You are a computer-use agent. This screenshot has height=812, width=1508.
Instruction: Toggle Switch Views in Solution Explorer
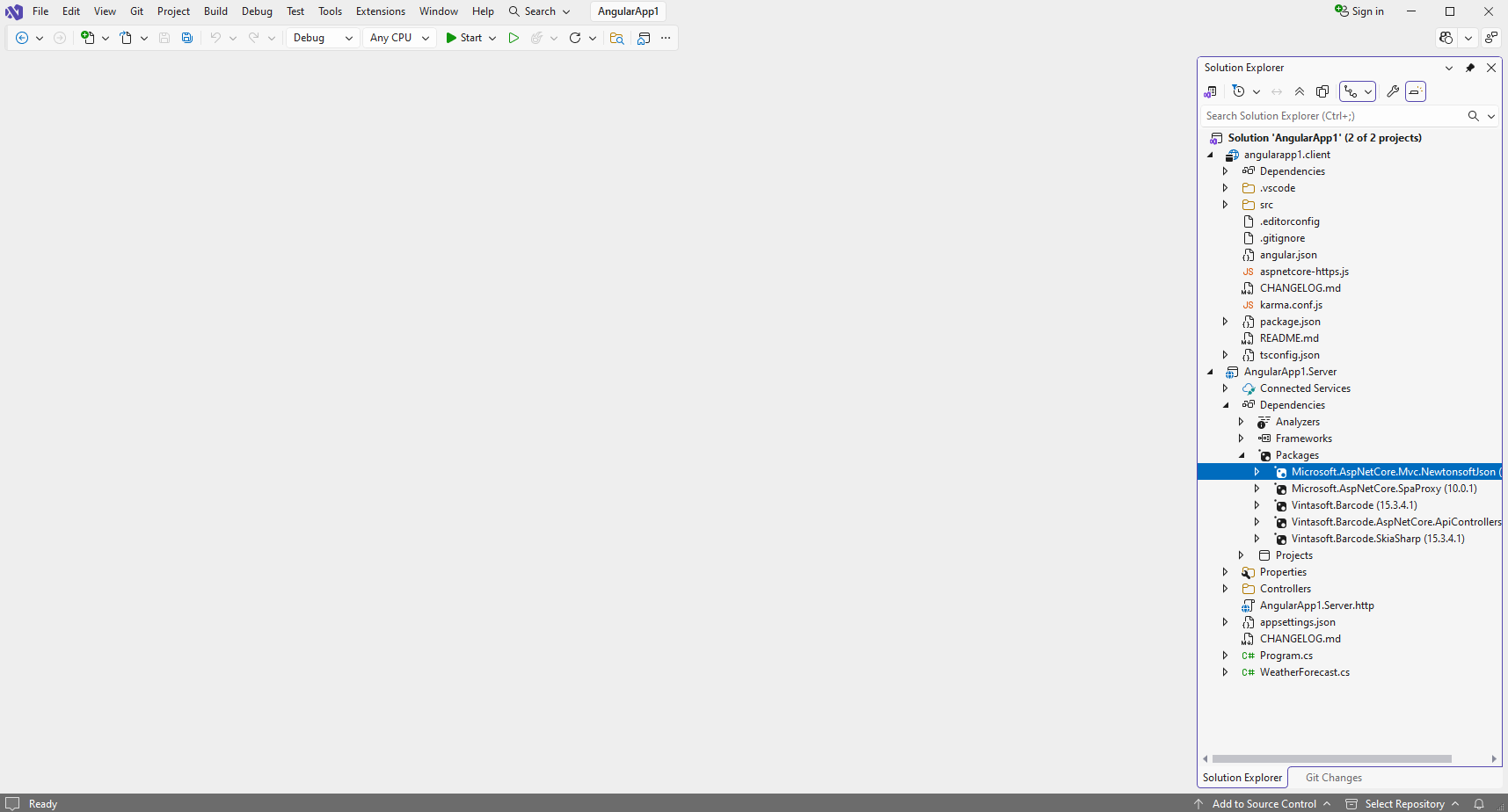[1211, 91]
